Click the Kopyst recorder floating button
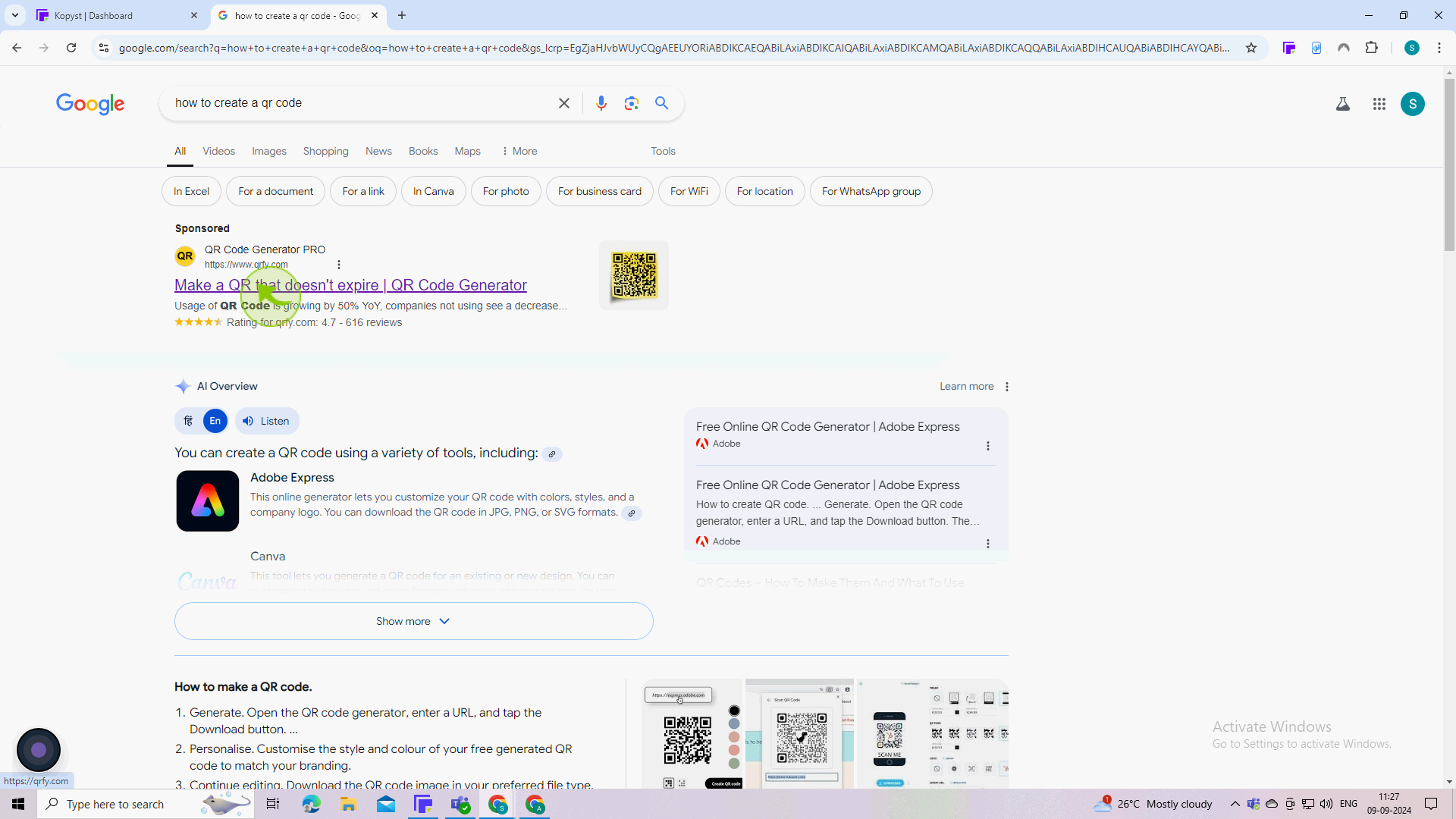Screen dimensions: 1456x819 pyautogui.click(x=39, y=750)
